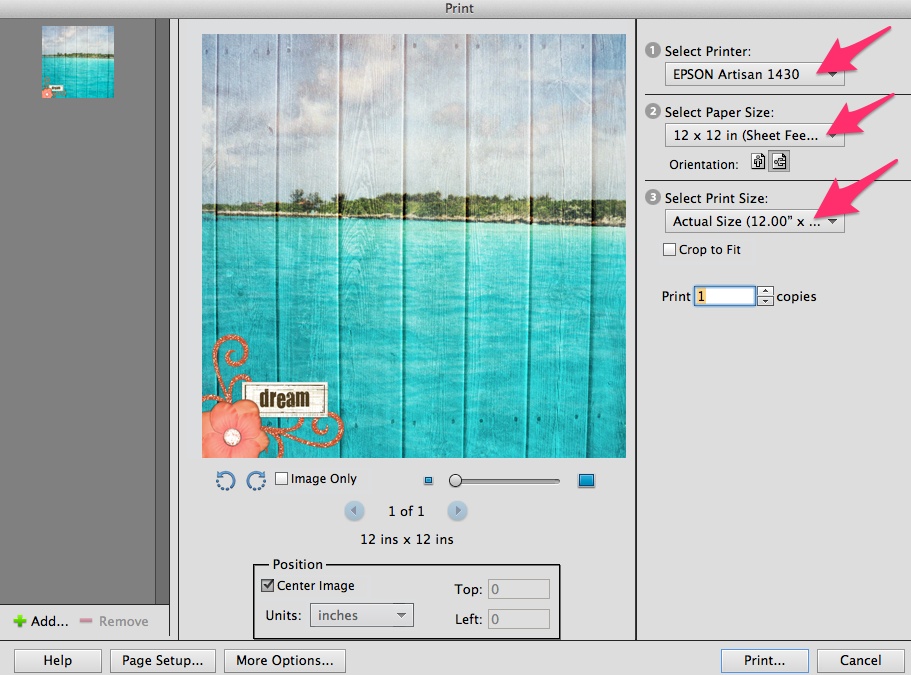Click the Page Setup... button
The height and width of the screenshot is (675, 911).
tap(162, 660)
